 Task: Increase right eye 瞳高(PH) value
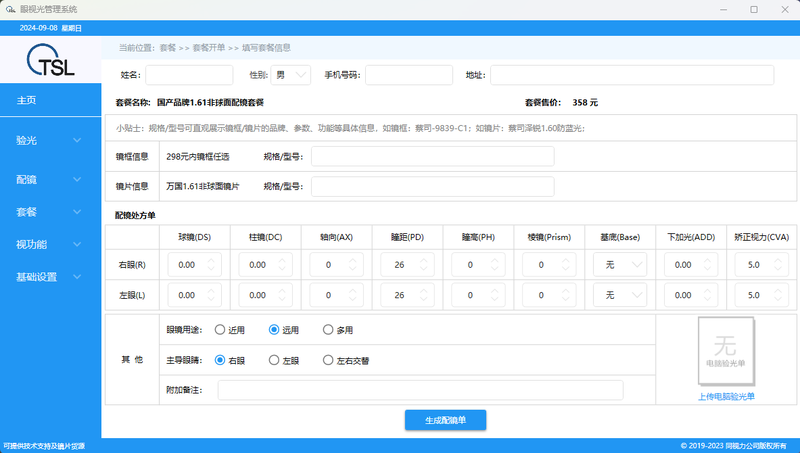tap(494, 261)
